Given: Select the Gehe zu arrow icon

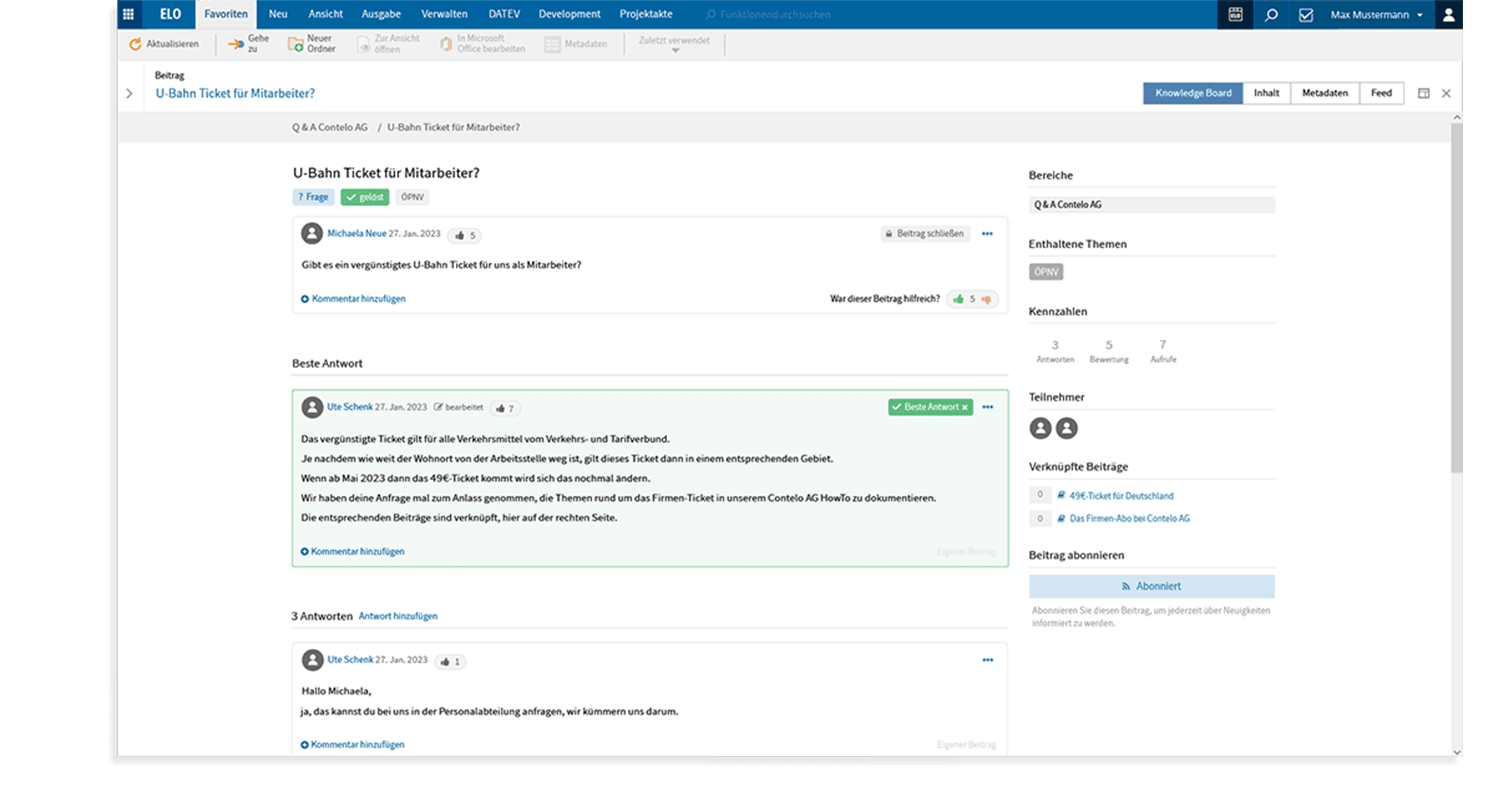Looking at the screenshot, I should tap(236, 42).
